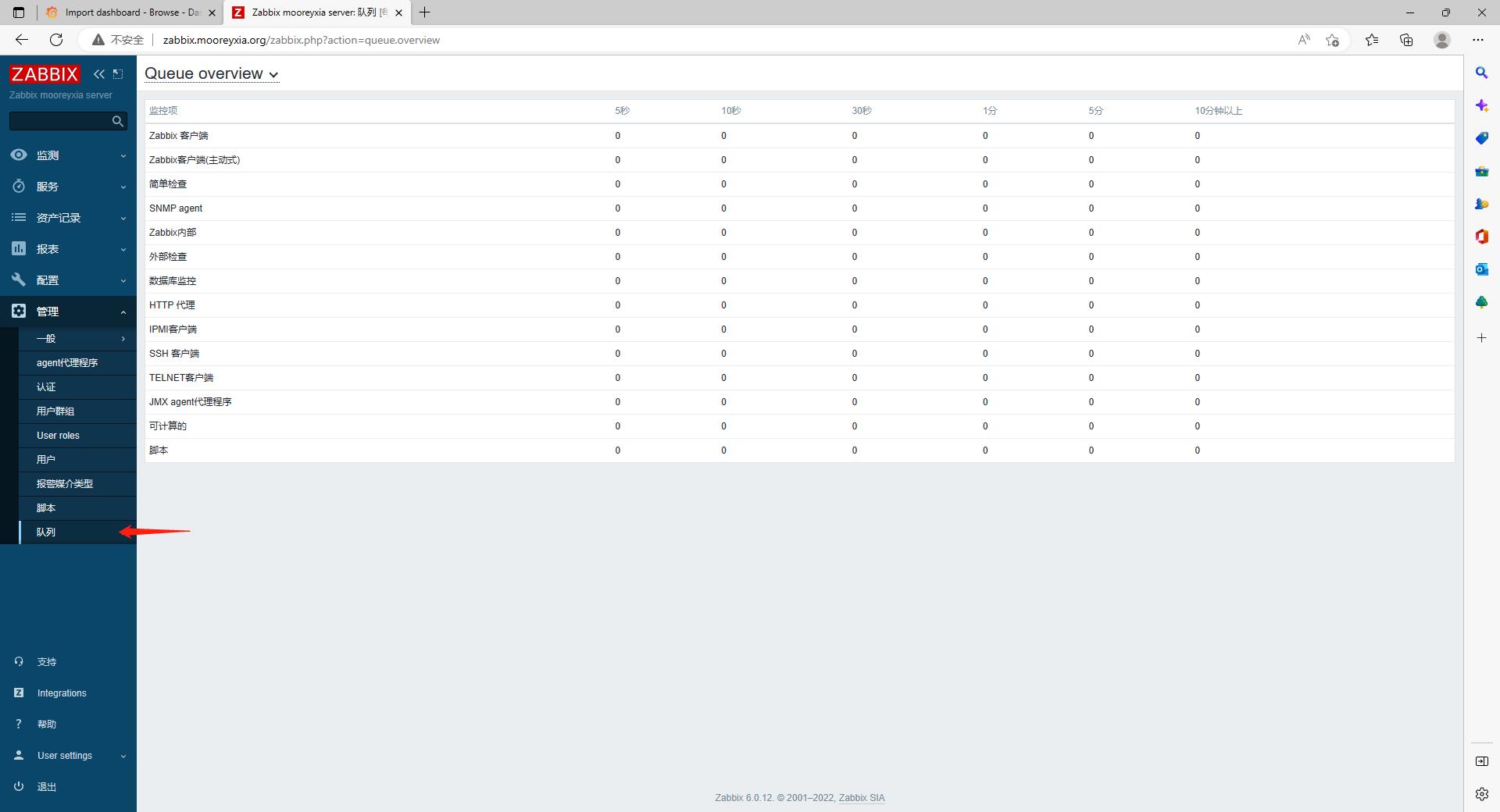Open the 用户群组 user groups page
This screenshot has height=812, width=1500.
pos(77,411)
